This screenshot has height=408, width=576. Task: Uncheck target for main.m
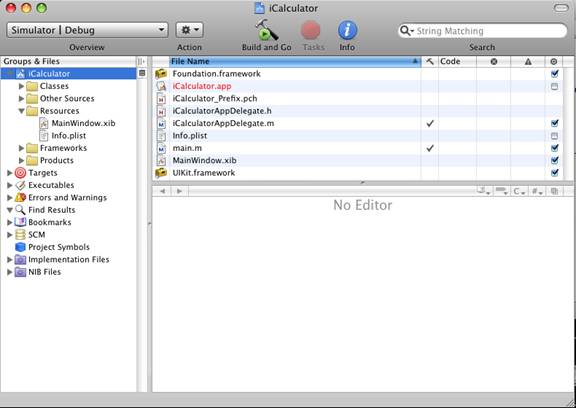tap(555, 148)
